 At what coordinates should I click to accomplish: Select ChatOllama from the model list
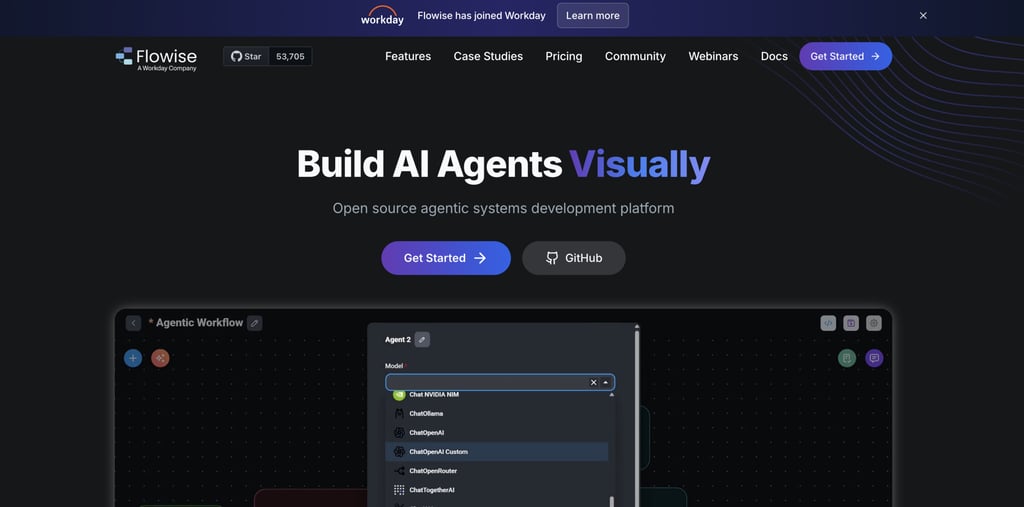(497, 414)
